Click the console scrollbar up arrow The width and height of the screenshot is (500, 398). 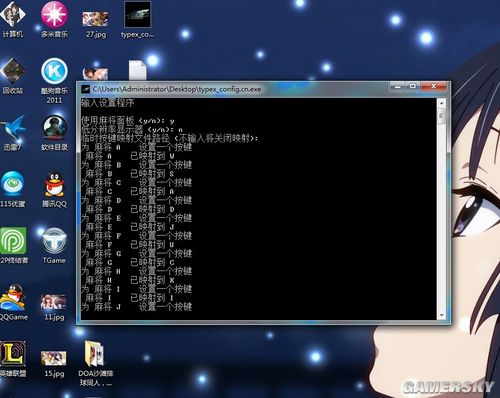442,104
